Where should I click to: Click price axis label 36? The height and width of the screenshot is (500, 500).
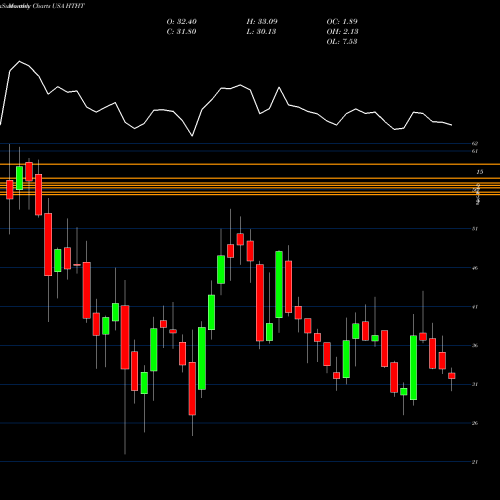(x=475, y=345)
